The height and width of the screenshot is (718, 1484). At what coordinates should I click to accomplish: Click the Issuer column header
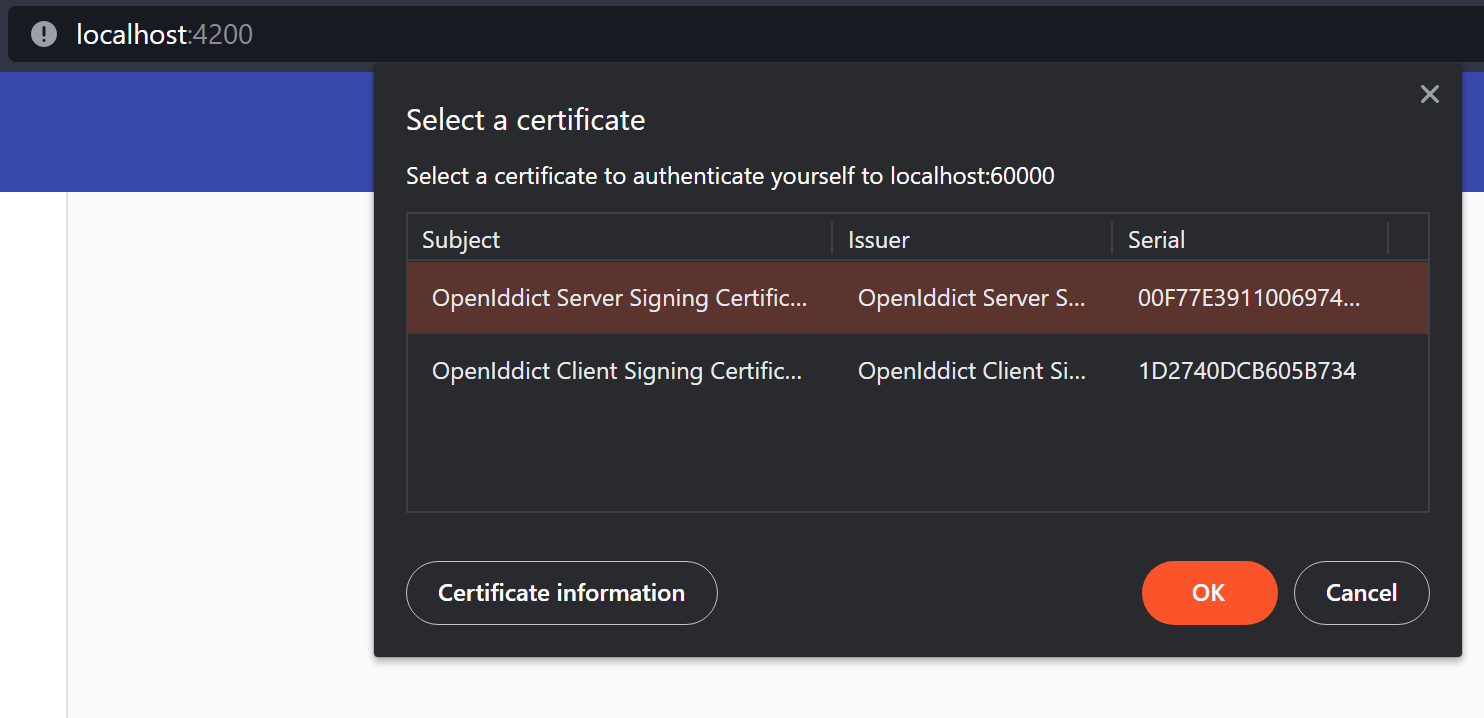point(879,239)
